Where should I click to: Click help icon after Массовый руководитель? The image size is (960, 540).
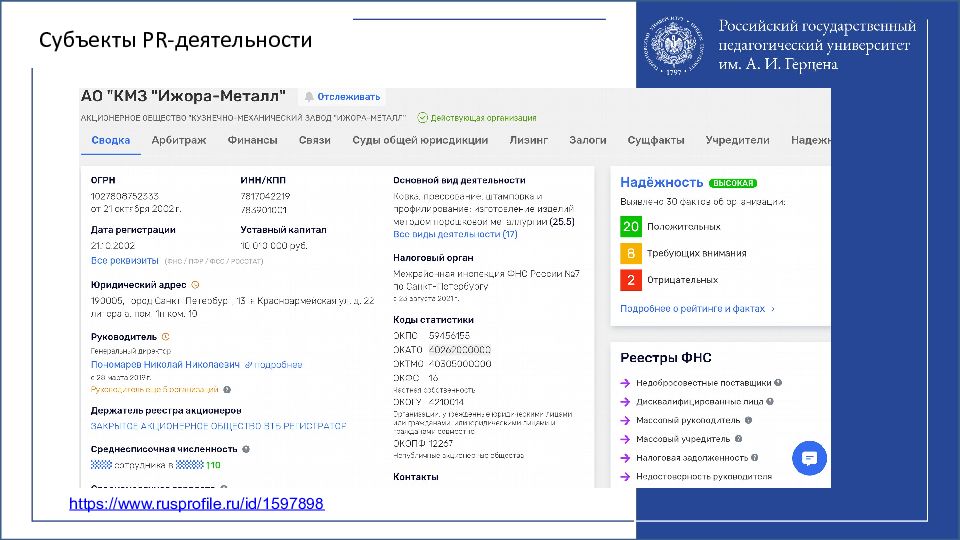coord(748,420)
